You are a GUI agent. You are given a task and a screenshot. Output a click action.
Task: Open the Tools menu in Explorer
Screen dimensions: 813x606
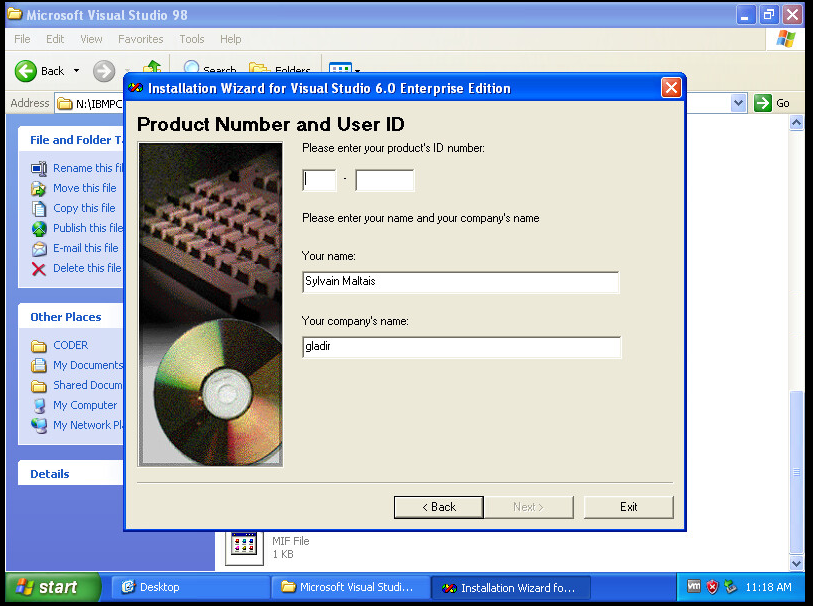tap(192, 39)
